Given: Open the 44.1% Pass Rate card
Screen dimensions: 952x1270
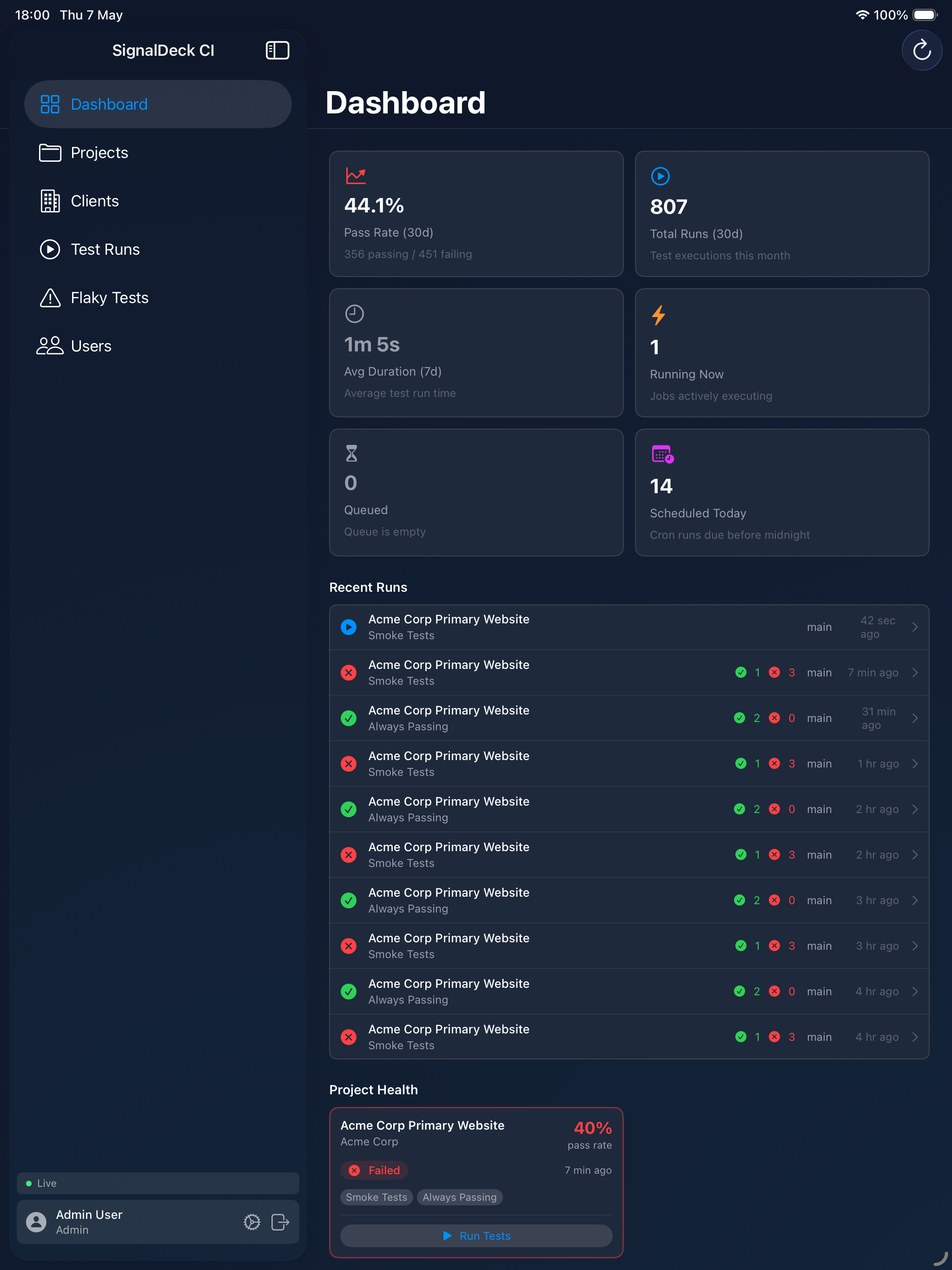Looking at the screenshot, I should (x=476, y=214).
